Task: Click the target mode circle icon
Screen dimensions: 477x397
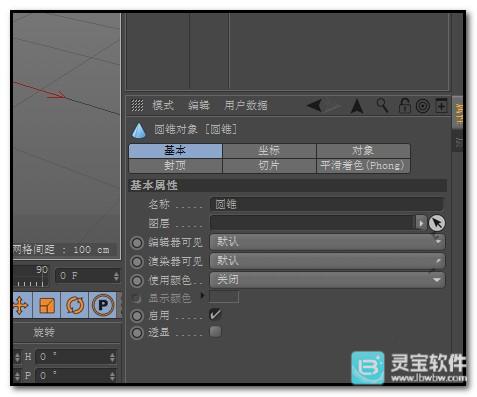Action: tap(423, 106)
